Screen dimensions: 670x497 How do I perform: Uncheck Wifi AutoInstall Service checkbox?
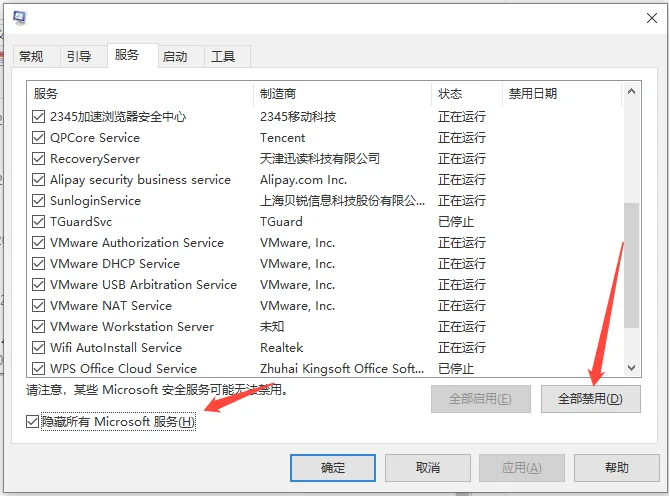click(38, 347)
